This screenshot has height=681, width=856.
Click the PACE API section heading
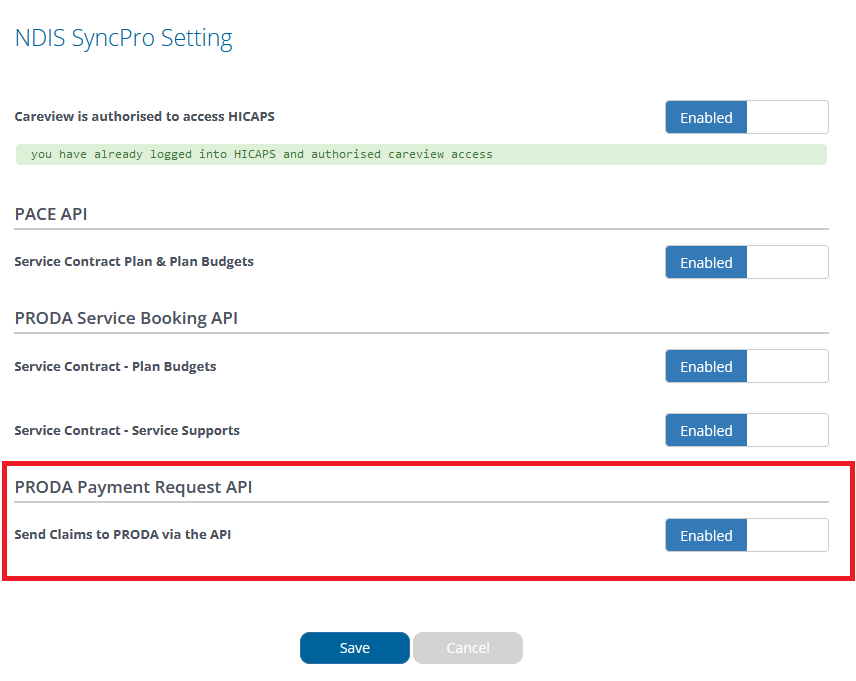(51, 214)
